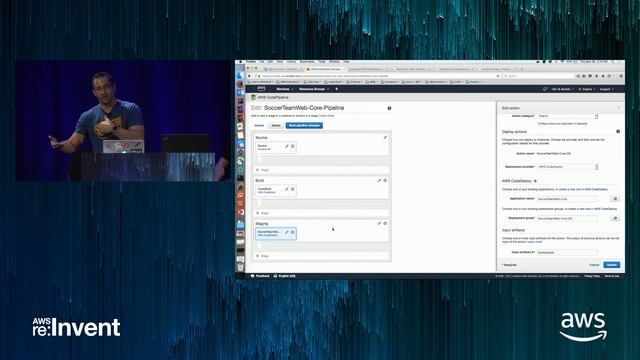Click the Privacy Policy footer link

click(592, 276)
